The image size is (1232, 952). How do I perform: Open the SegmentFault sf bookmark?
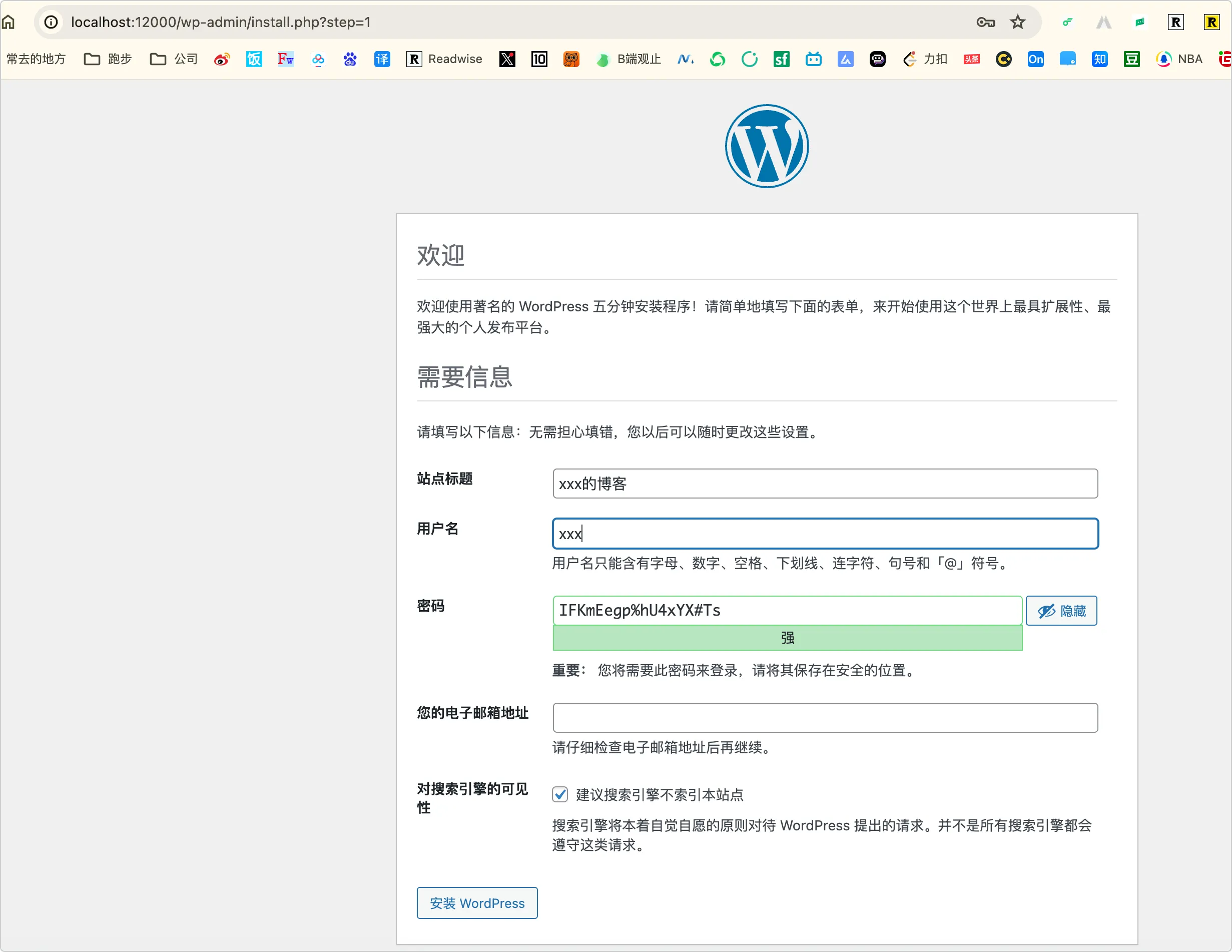(x=781, y=59)
